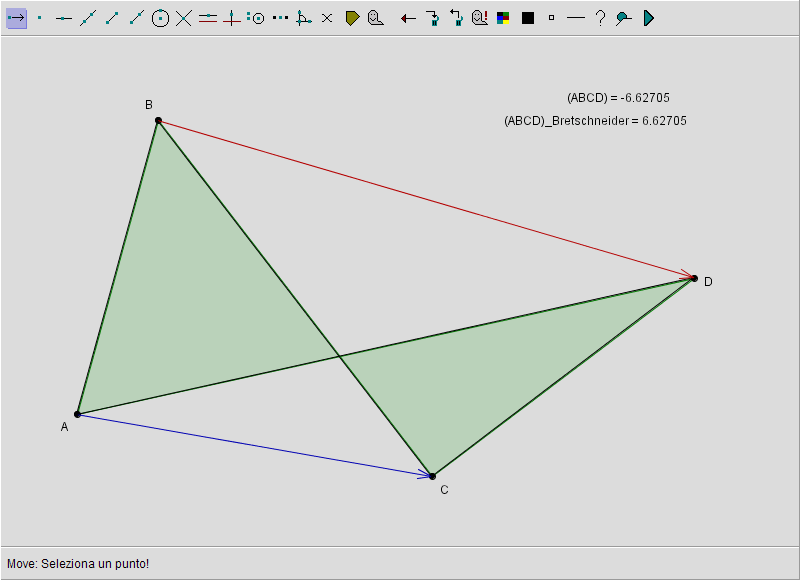Select point C on the canvas
The width and height of the screenshot is (800, 580).
click(432, 476)
